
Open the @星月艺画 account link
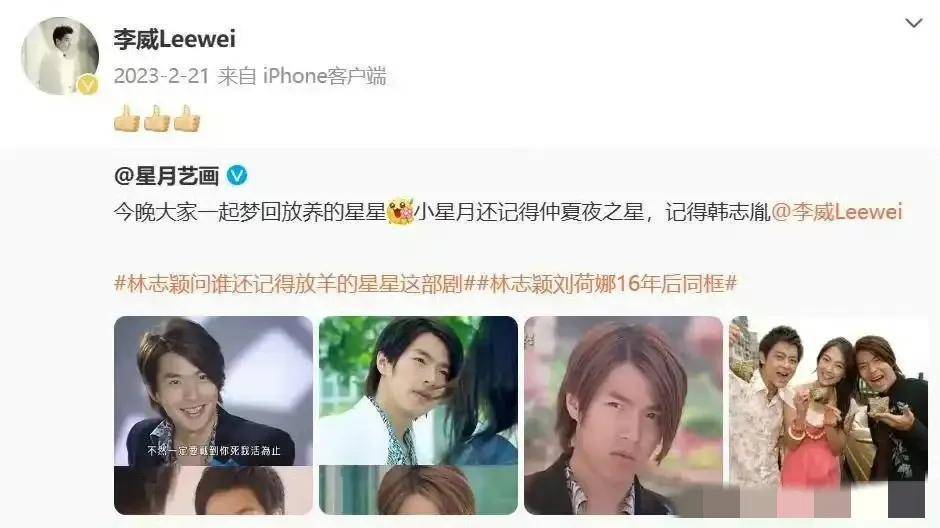166,176
